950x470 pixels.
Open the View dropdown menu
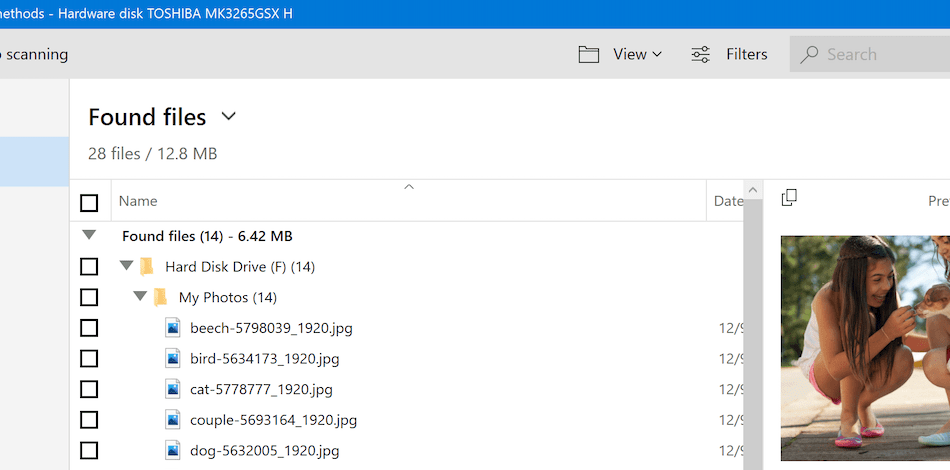[637, 55]
